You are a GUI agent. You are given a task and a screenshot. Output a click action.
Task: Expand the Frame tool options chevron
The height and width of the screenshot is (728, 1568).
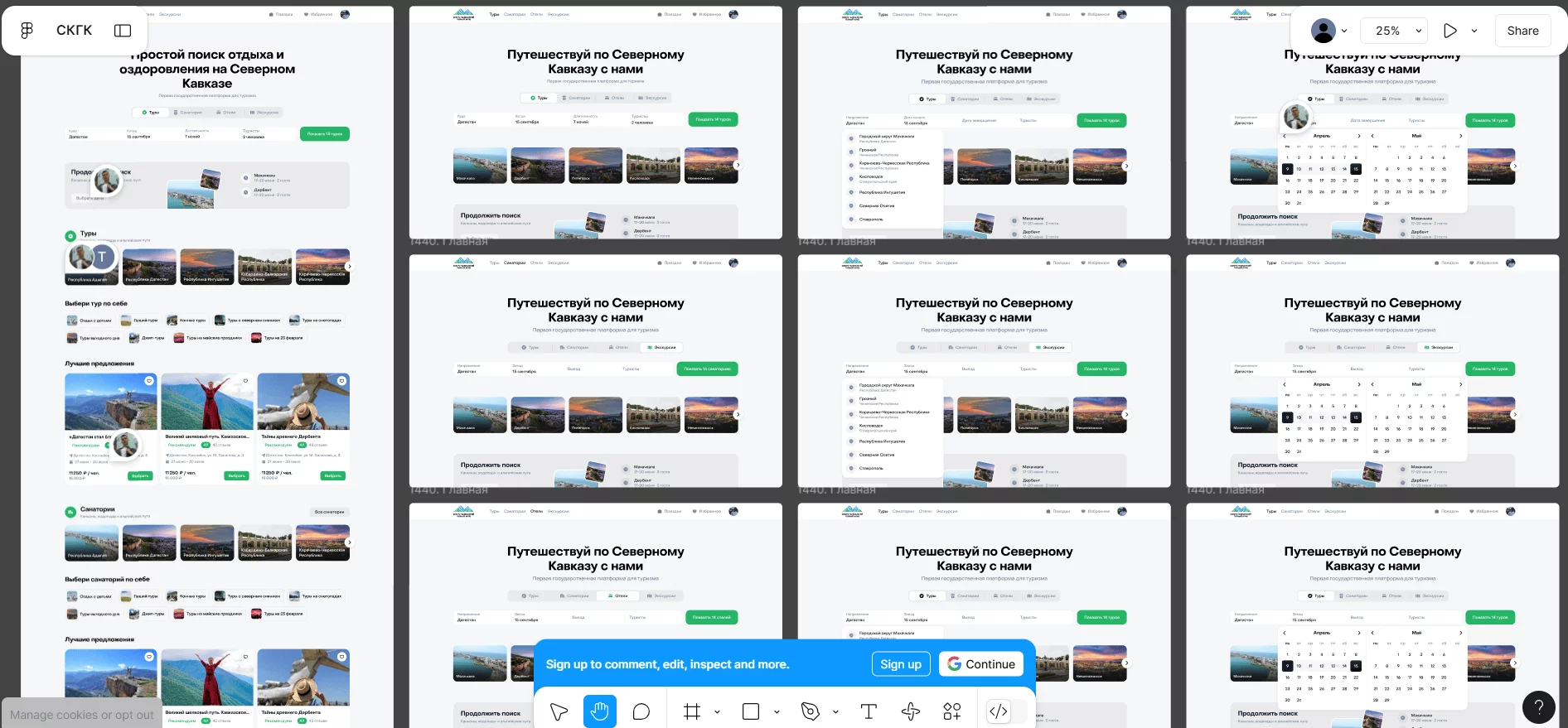coord(717,711)
